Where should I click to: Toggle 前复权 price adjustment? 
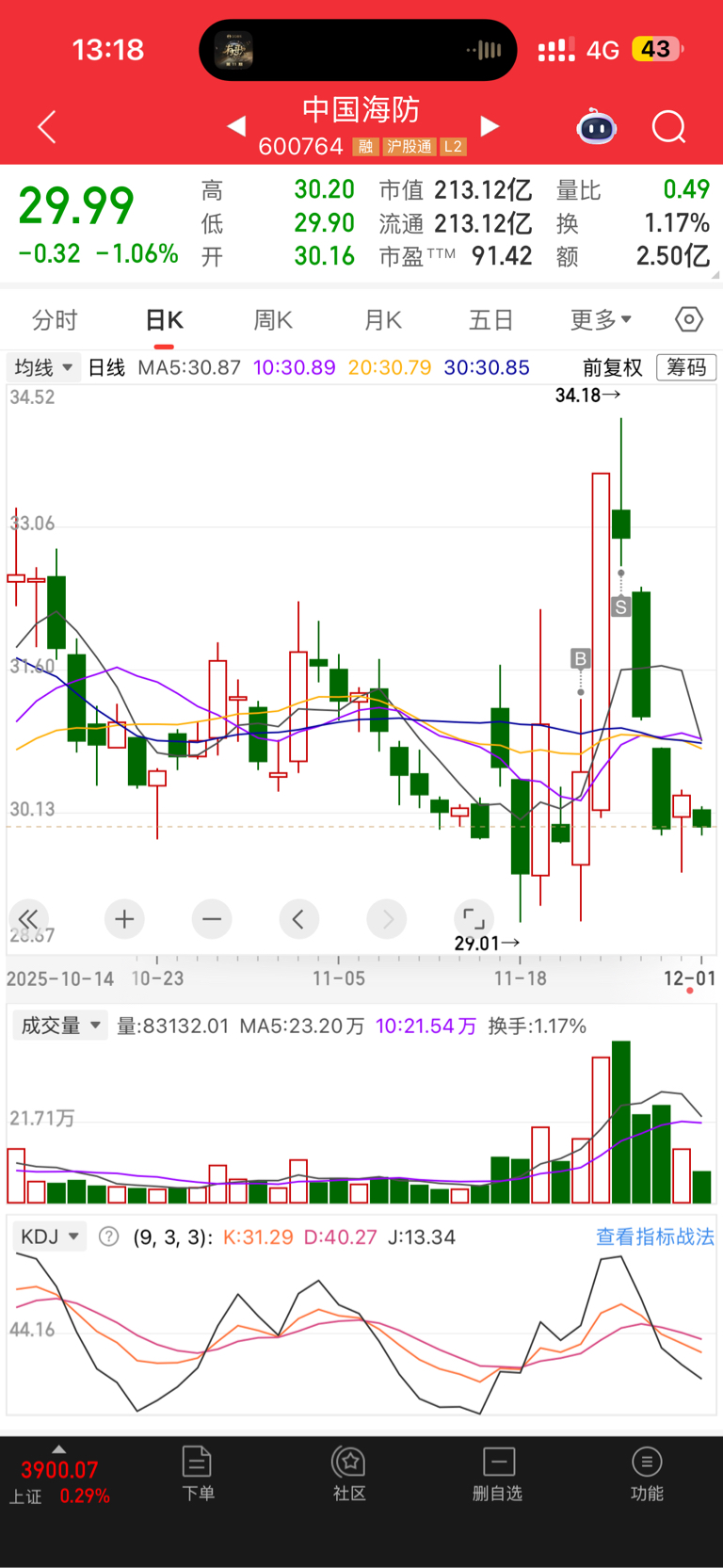[x=613, y=367]
